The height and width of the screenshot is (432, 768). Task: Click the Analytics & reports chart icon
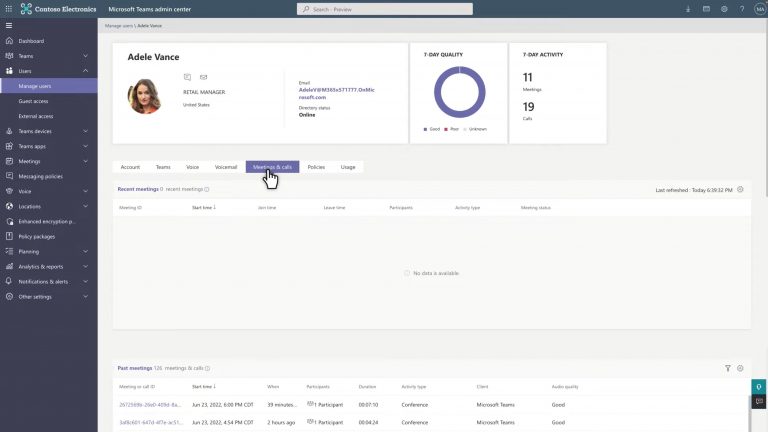pyautogui.click(x=9, y=266)
